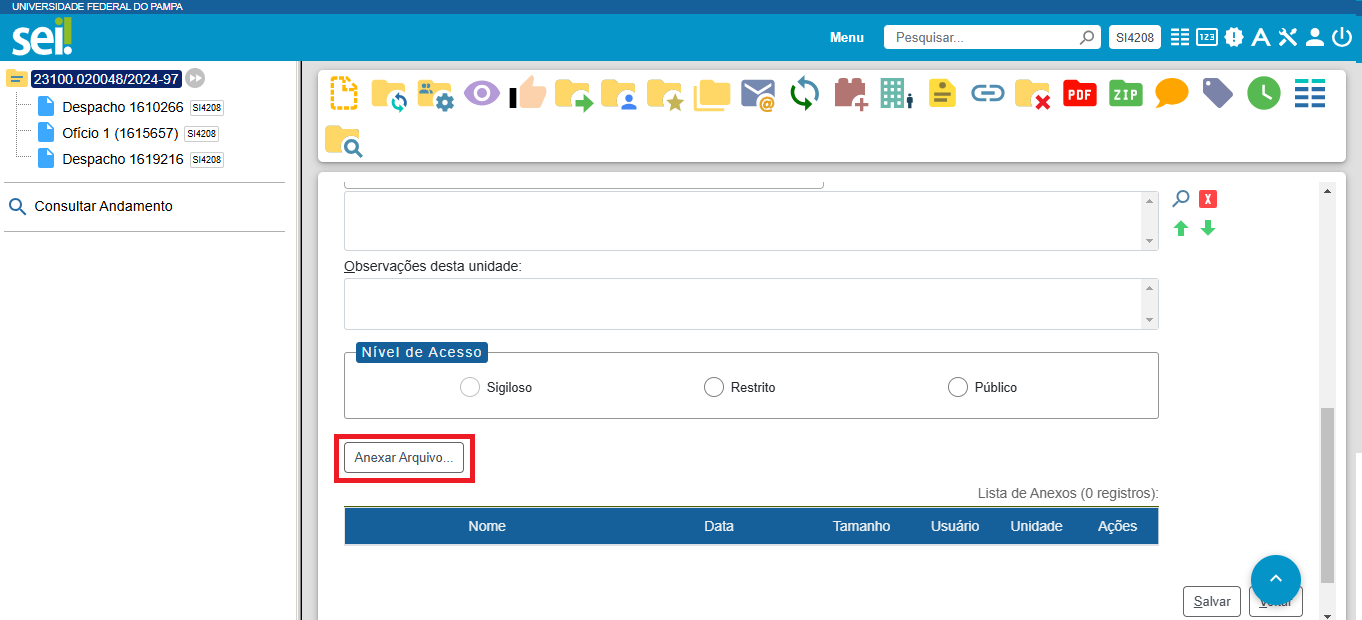1362x620 pixels.
Task: Click the Anexar Arquivo button
Action: [x=404, y=457]
